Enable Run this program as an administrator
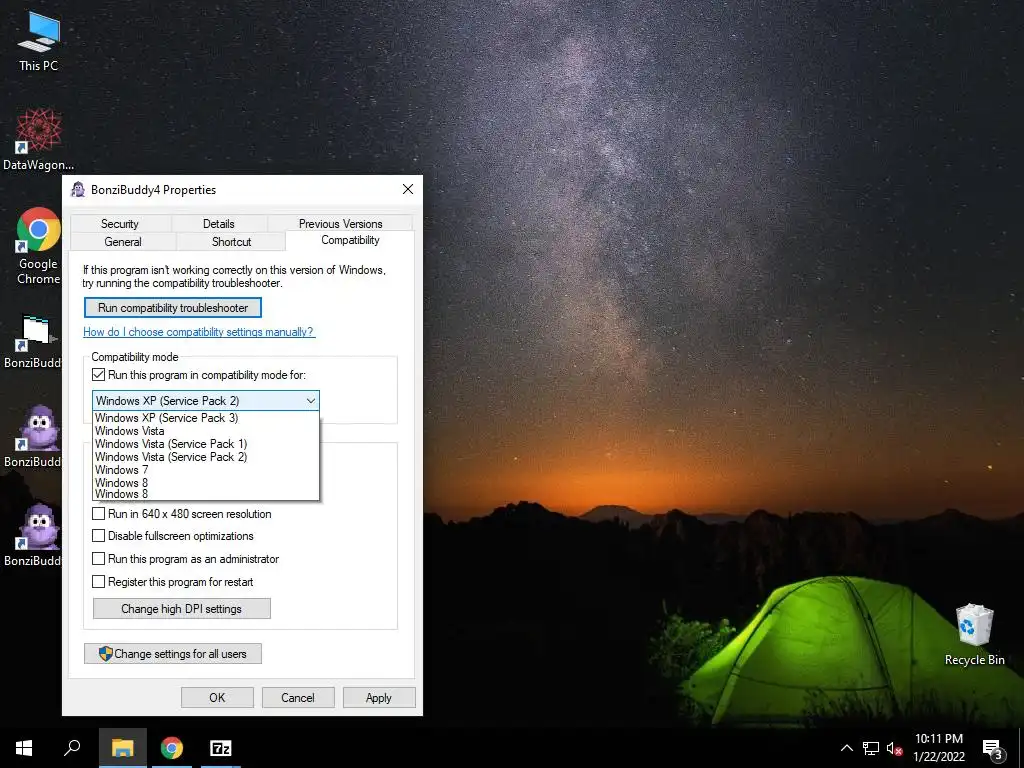The image size is (1024, 768). 99,559
